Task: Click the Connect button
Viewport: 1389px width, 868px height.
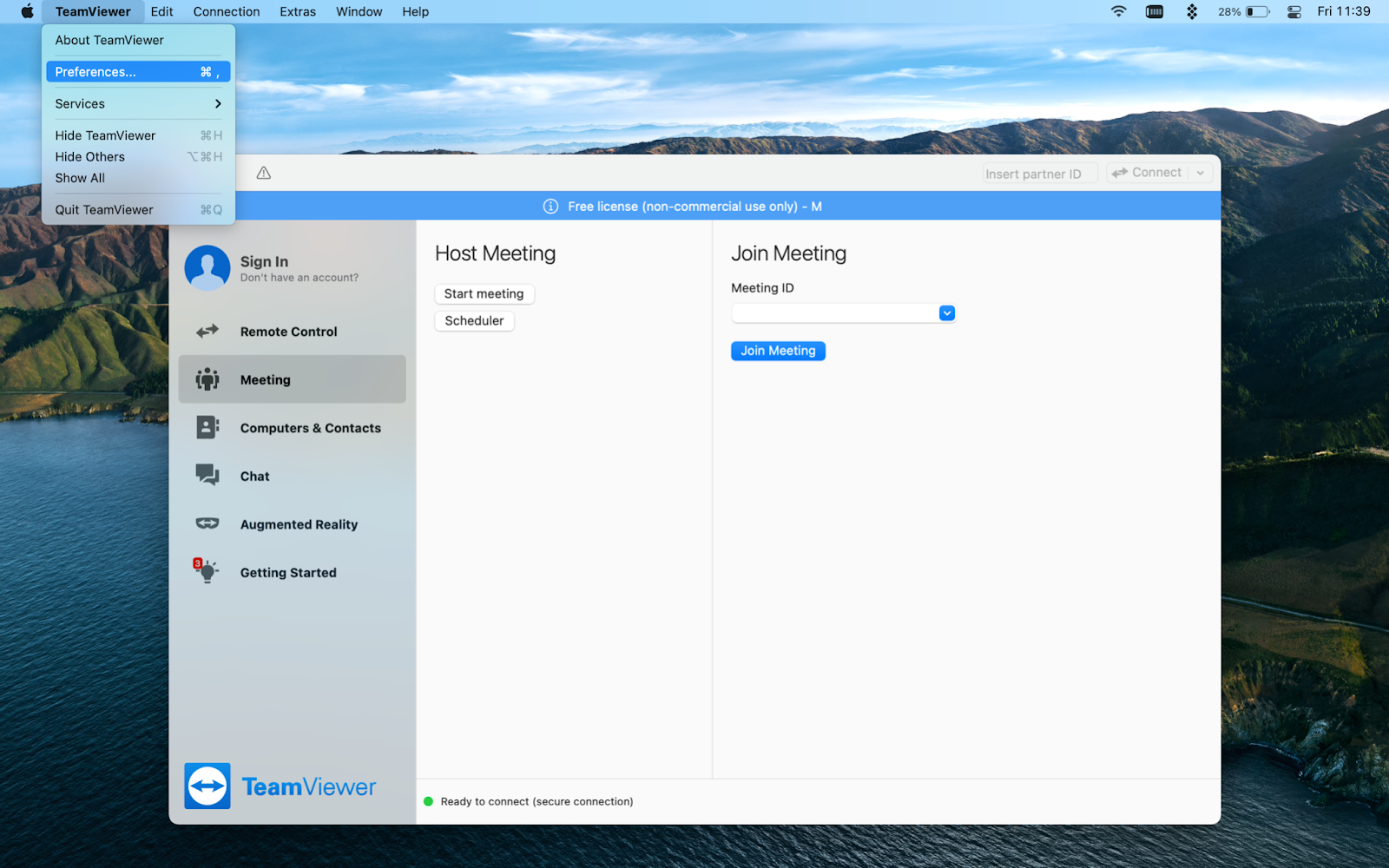Action: (1148, 173)
